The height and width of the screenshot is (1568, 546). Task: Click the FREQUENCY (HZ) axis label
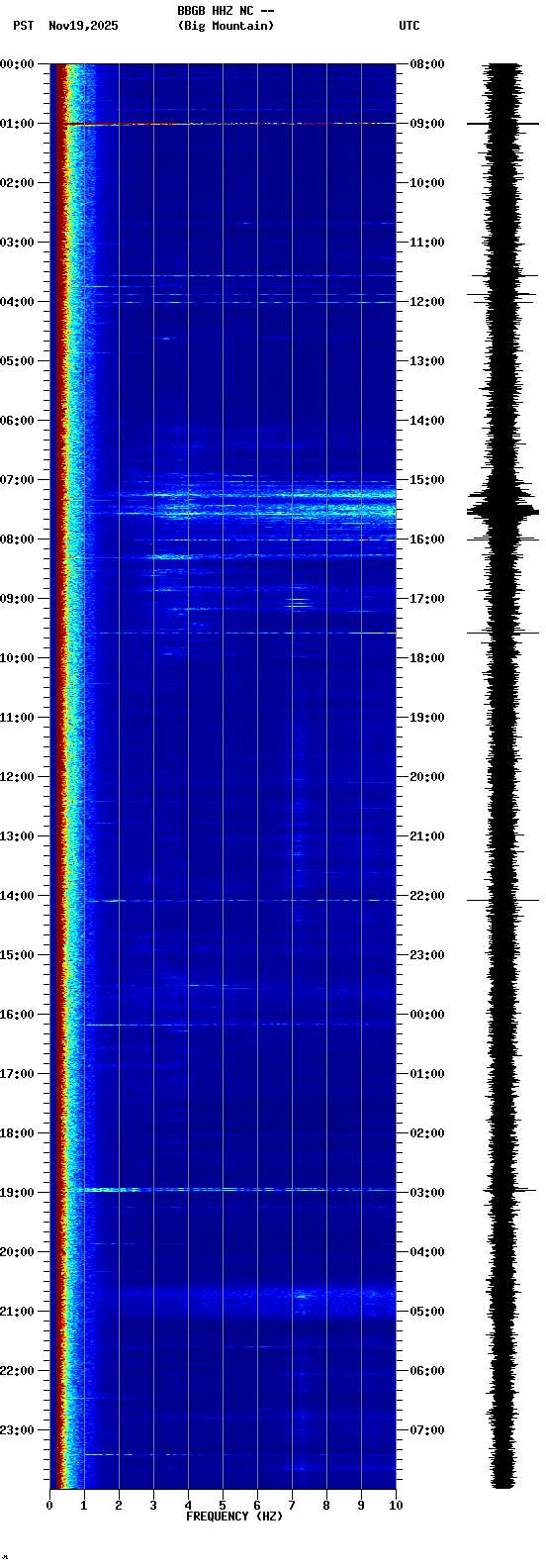coord(234,1517)
